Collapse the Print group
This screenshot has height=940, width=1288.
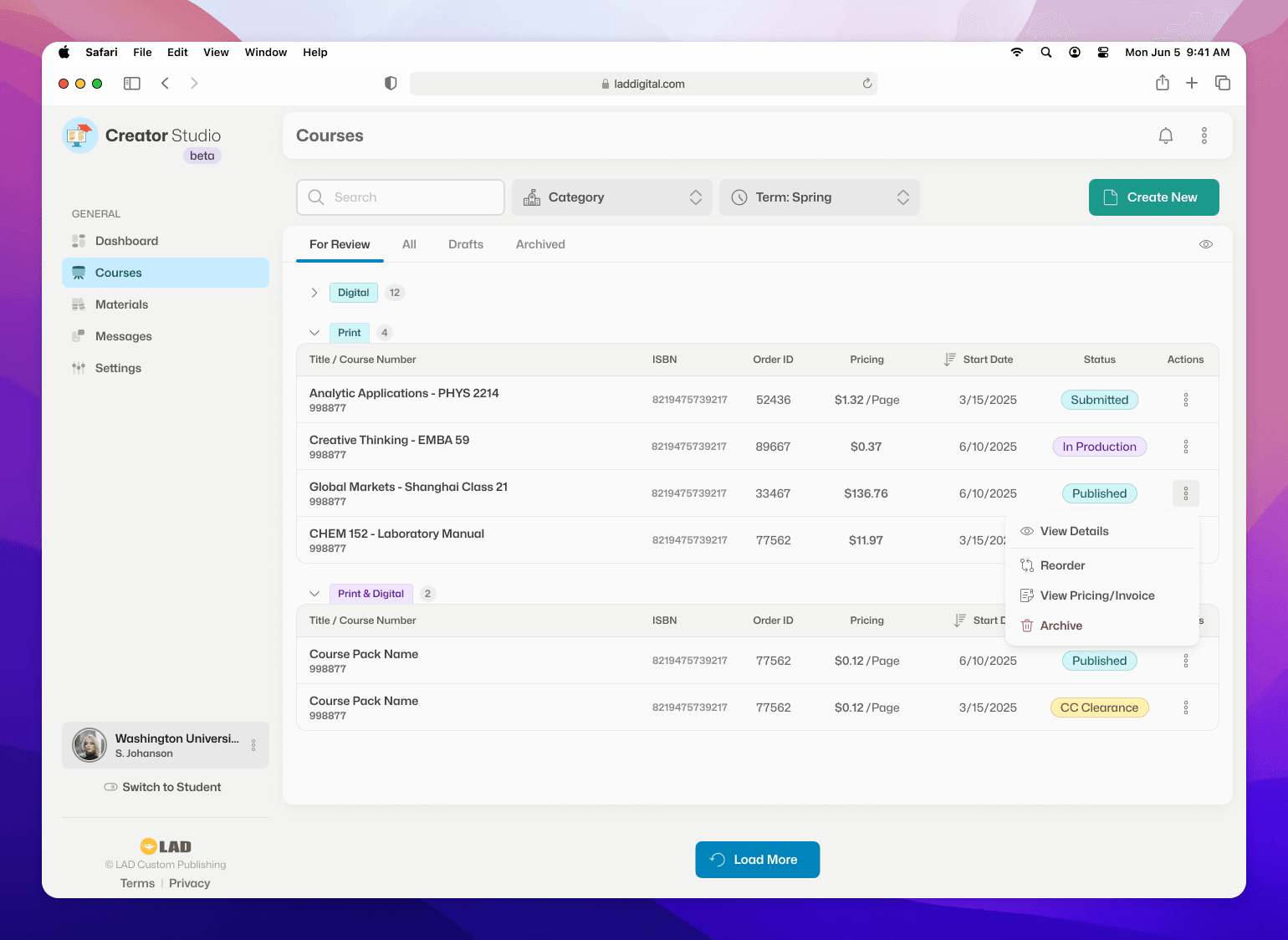pos(314,333)
